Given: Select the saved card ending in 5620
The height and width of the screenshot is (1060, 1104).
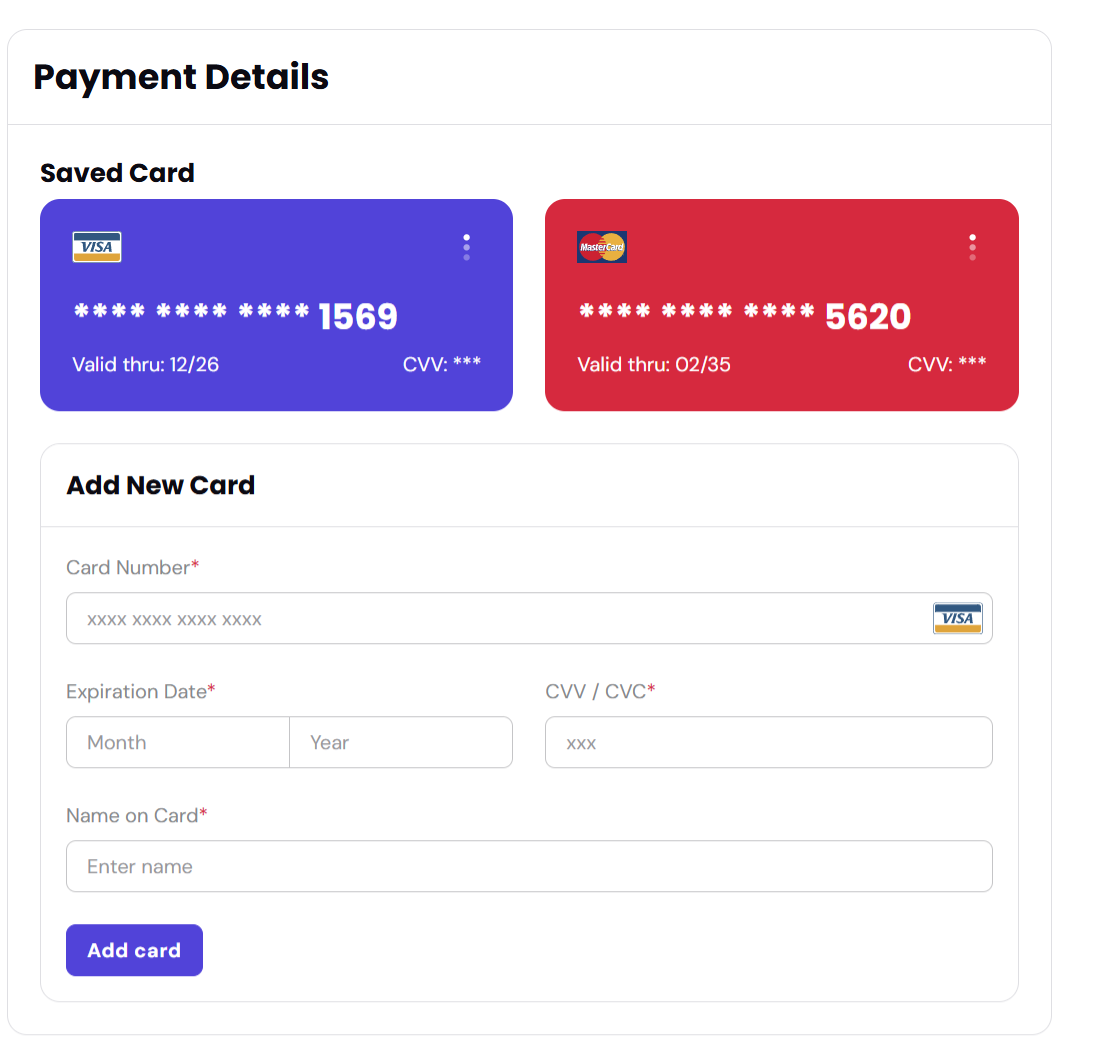Looking at the screenshot, I should tap(782, 305).
